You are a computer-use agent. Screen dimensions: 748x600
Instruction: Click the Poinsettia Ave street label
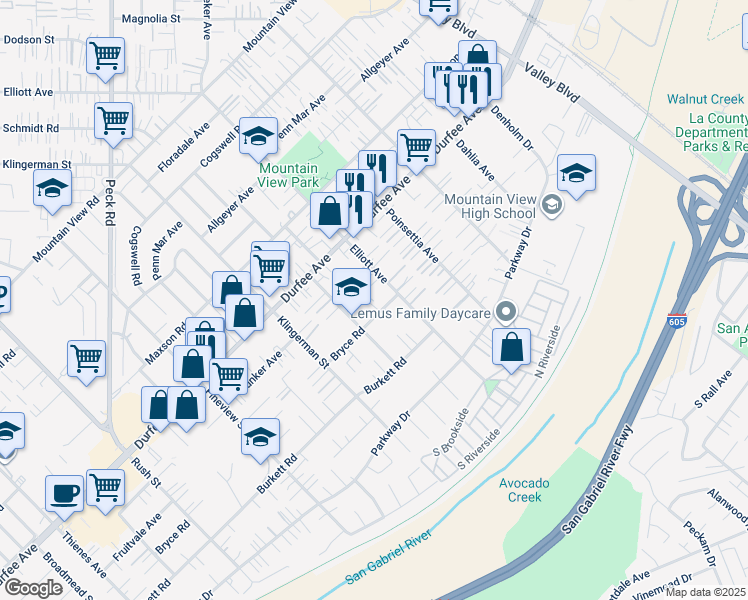[x=412, y=236]
